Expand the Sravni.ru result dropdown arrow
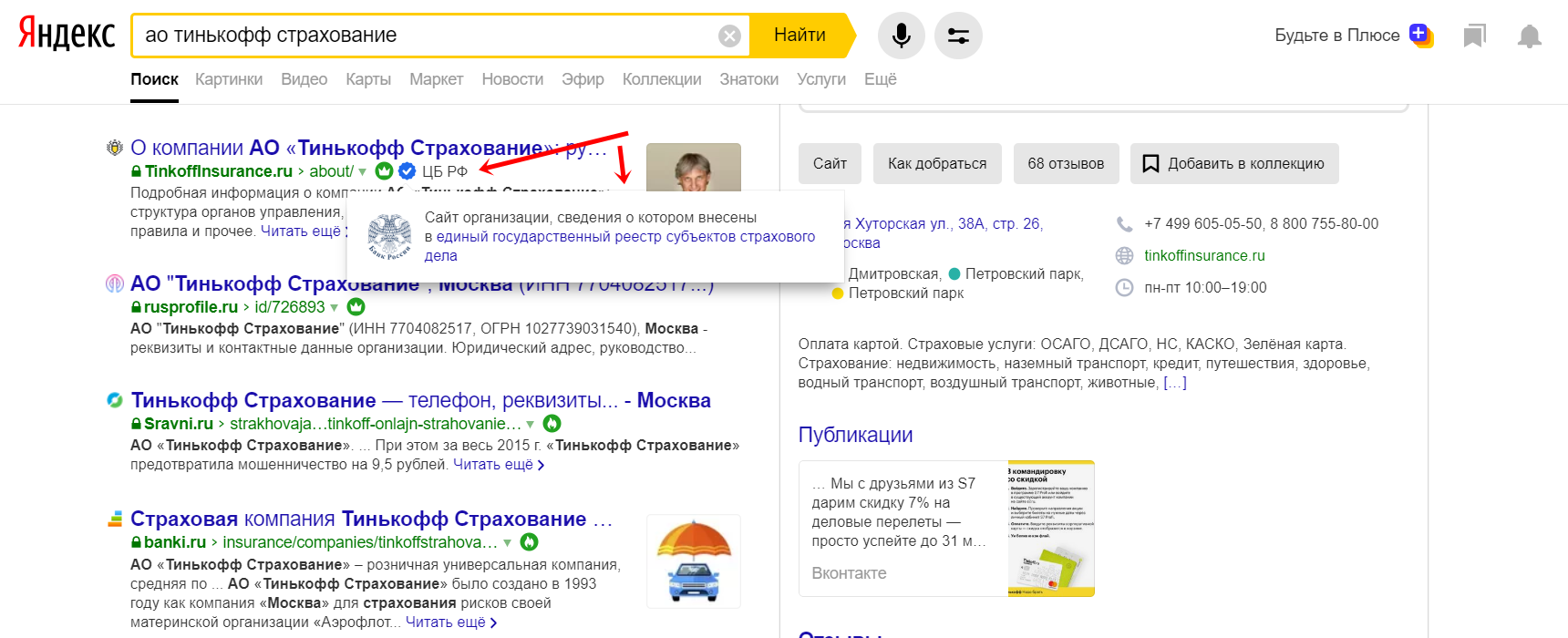 [531, 425]
